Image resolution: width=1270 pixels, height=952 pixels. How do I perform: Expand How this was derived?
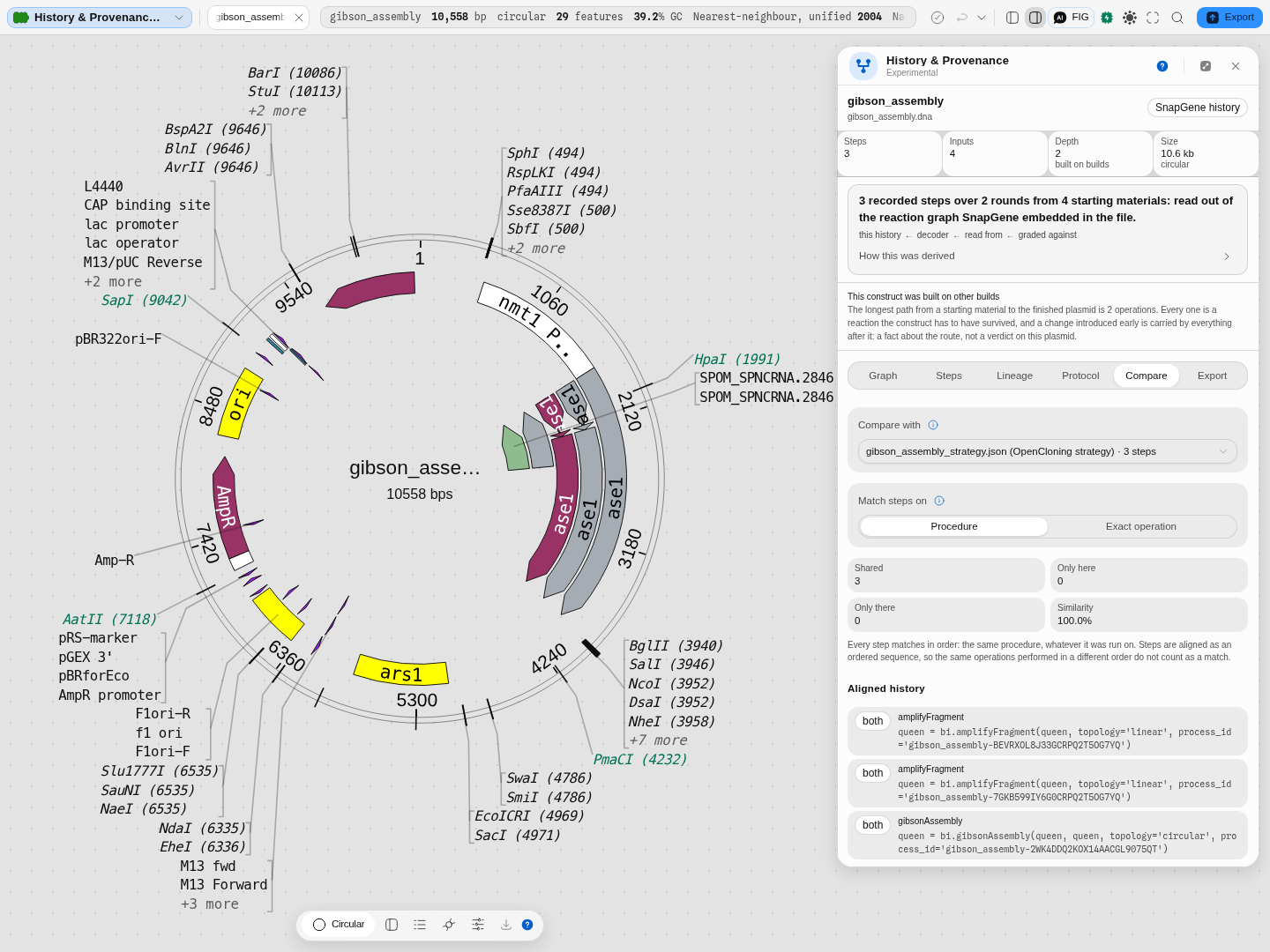click(x=1048, y=256)
